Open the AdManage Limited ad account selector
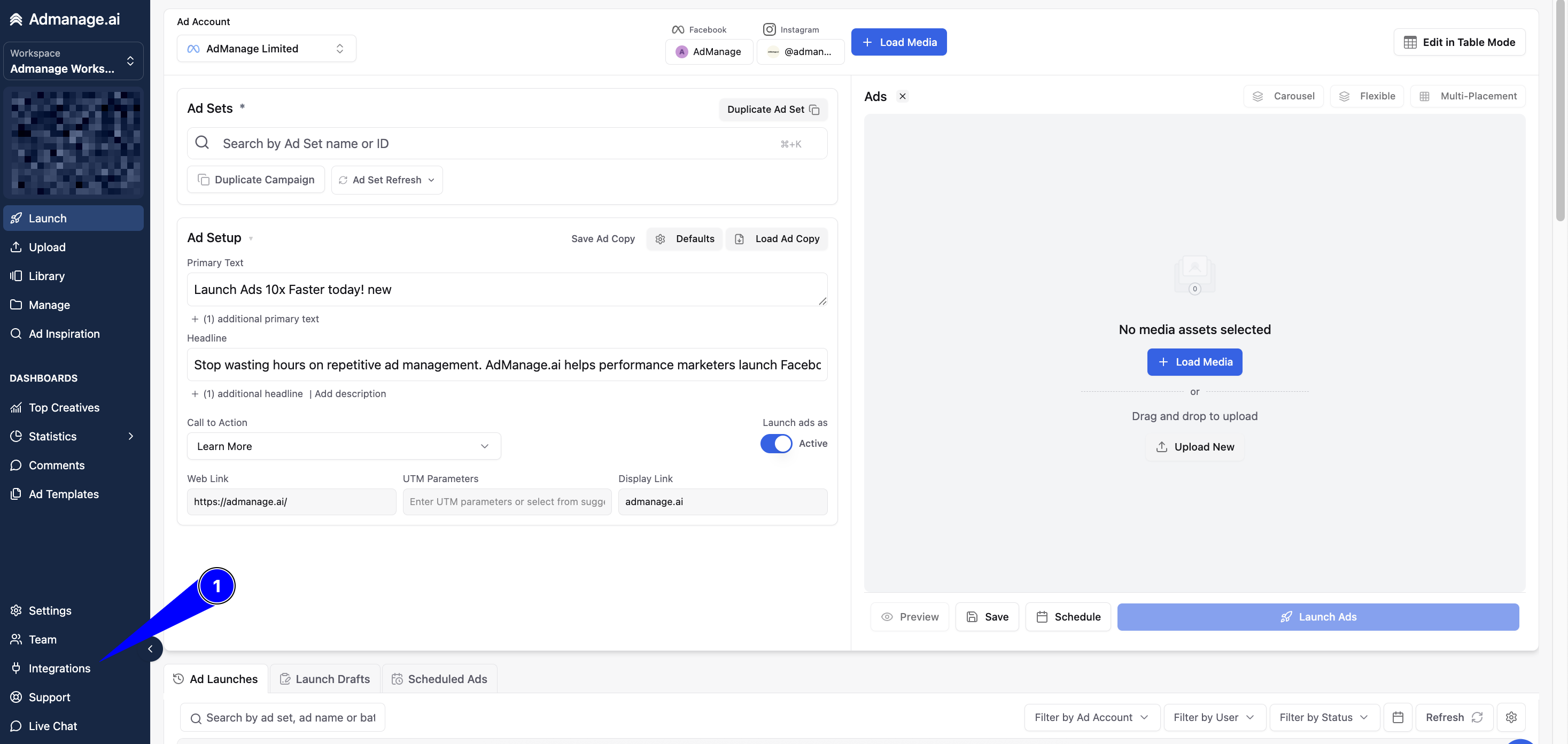The width and height of the screenshot is (1568, 744). point(267,49)
